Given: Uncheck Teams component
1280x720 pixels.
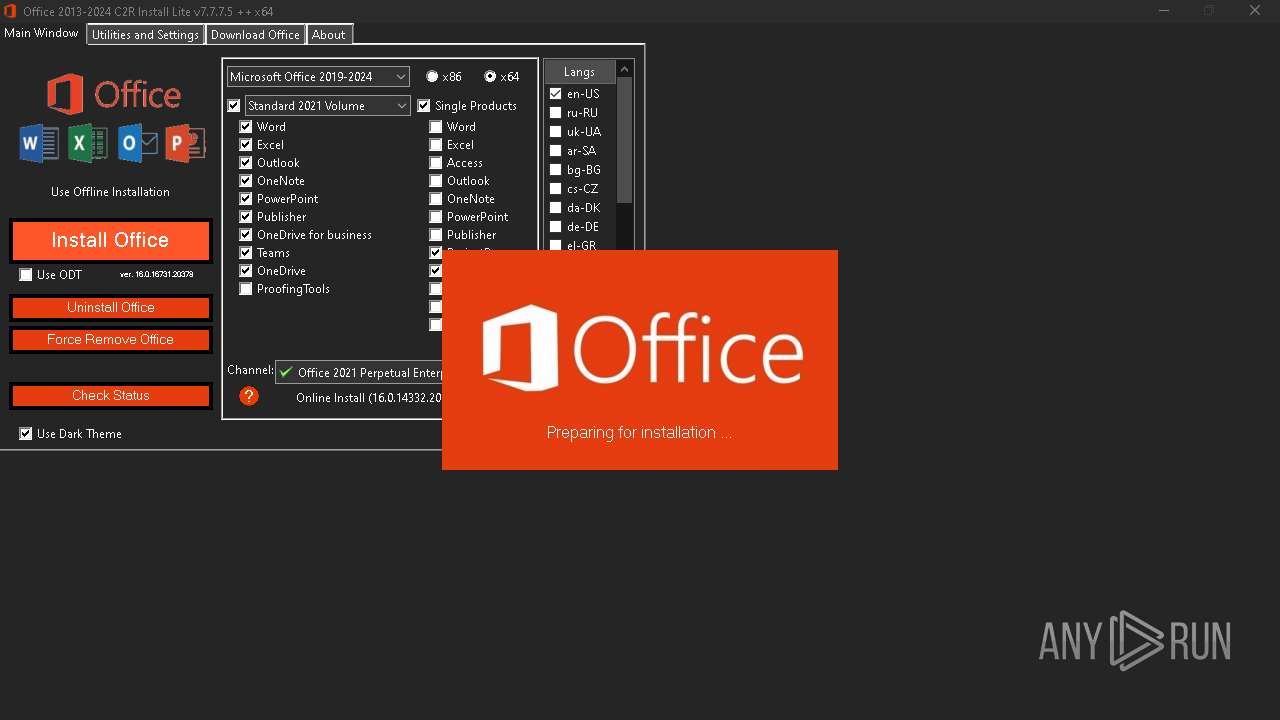Looking at the screenshot, I should (246, 253).
